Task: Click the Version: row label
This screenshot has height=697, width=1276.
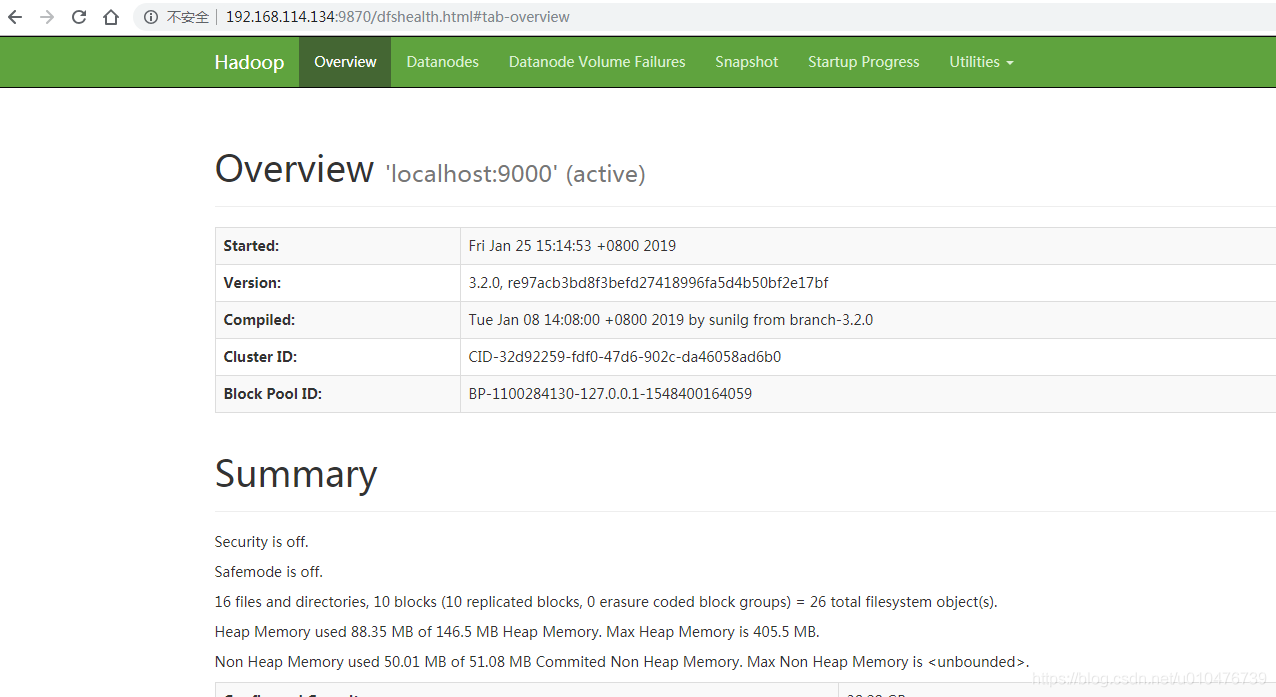Action: (x=252, y=283)
